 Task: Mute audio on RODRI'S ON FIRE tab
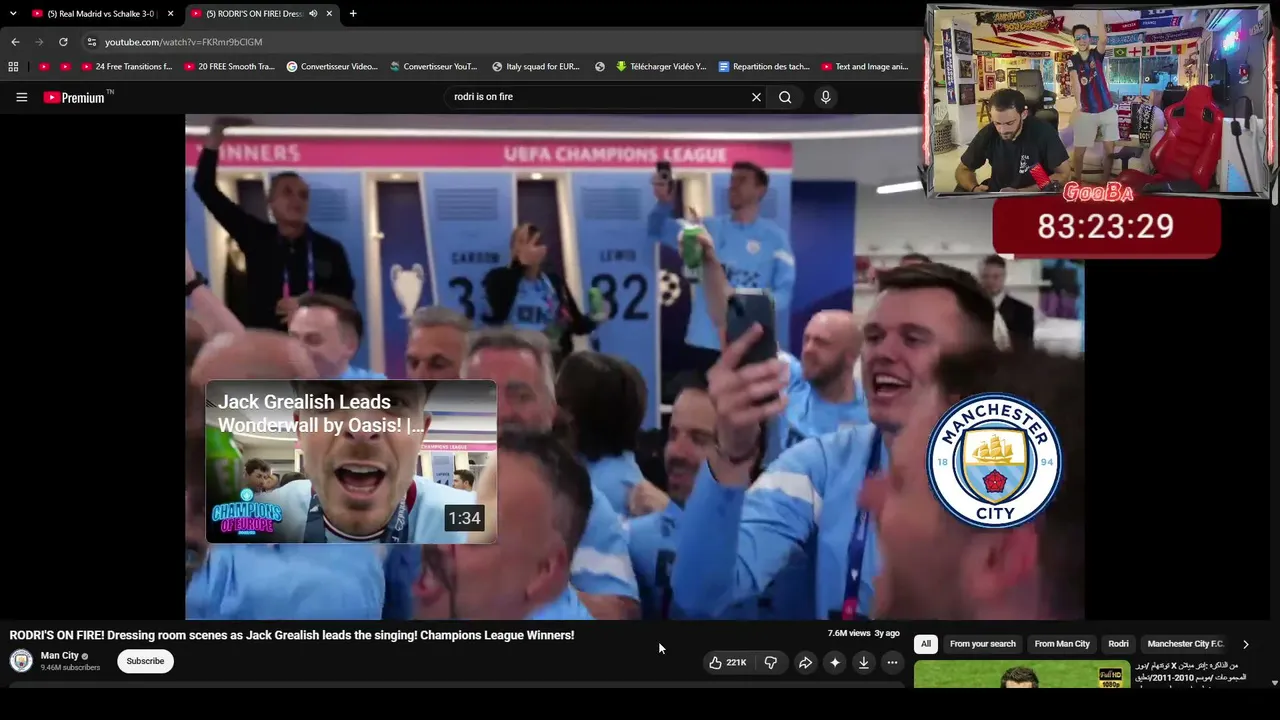point(313,14)
